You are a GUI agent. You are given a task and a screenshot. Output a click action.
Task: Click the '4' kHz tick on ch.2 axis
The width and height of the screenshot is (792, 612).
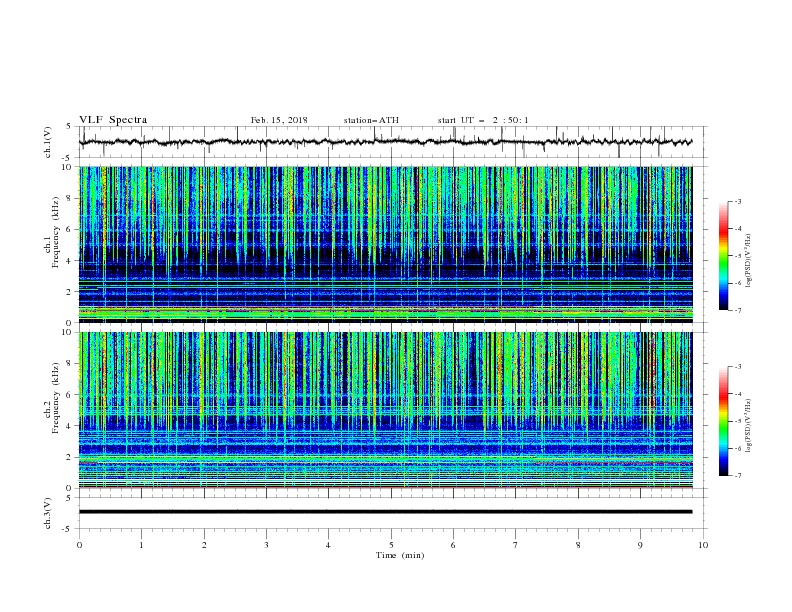click(70, 426)
